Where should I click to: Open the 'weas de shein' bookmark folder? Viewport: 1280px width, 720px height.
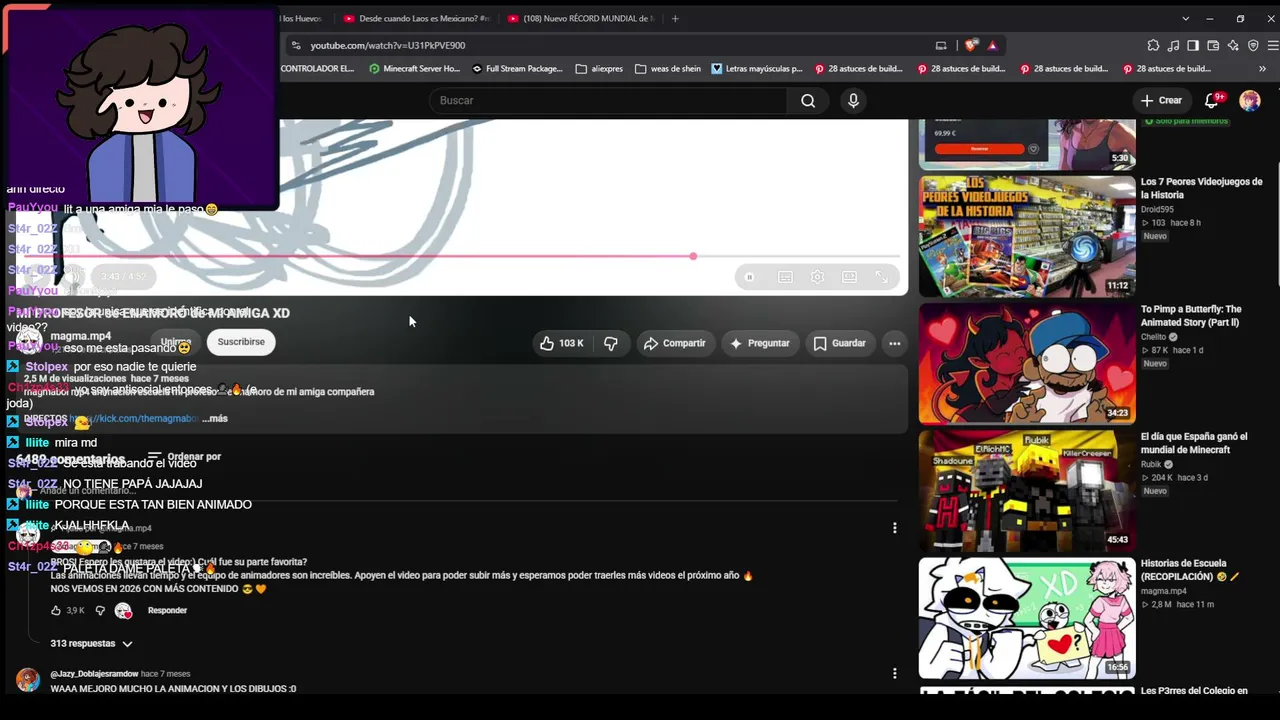(x=668, y=69)
